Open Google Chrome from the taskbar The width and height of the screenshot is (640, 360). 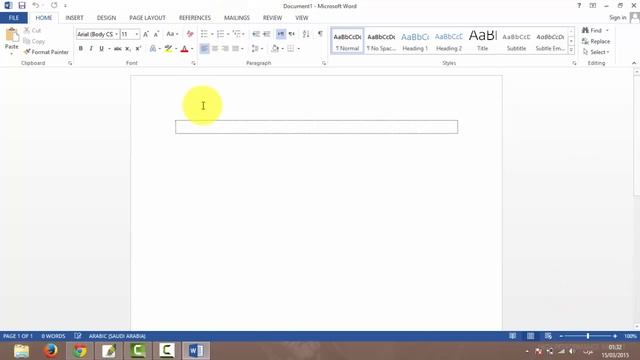(80, 351)
